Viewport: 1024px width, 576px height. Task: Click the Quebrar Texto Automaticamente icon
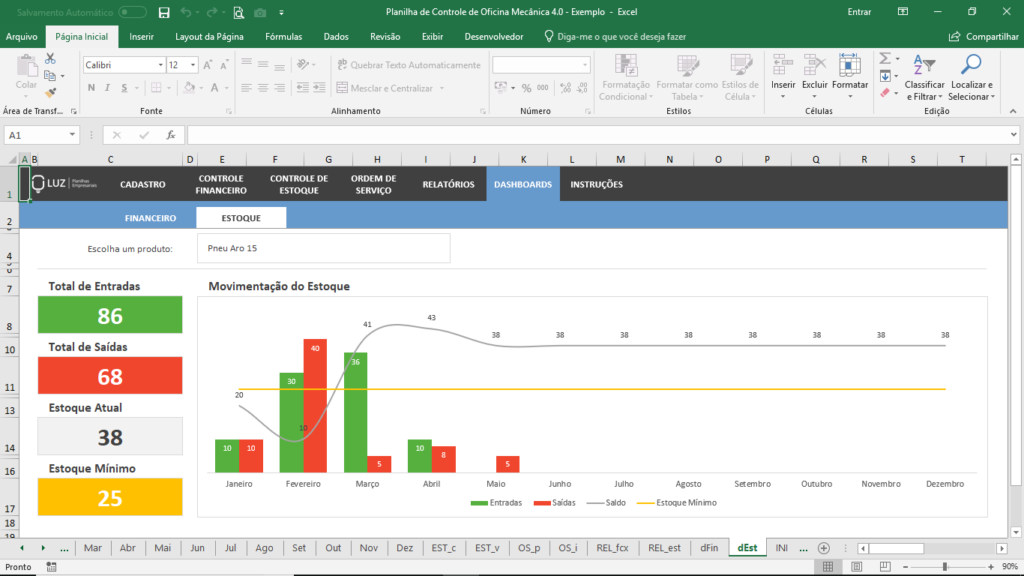tap(342, 64)
